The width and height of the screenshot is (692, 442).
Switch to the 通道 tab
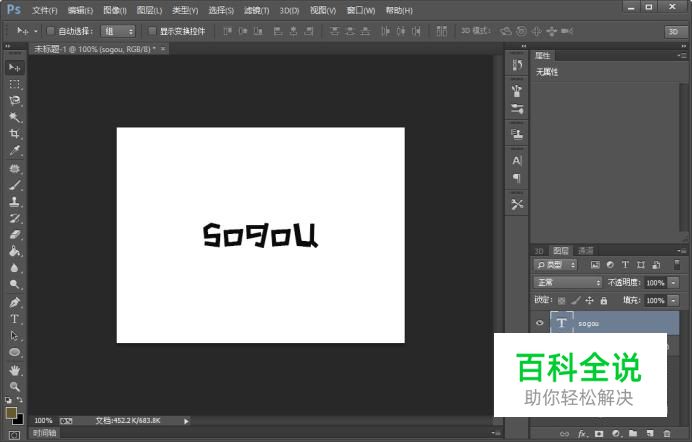click(586, 251)
